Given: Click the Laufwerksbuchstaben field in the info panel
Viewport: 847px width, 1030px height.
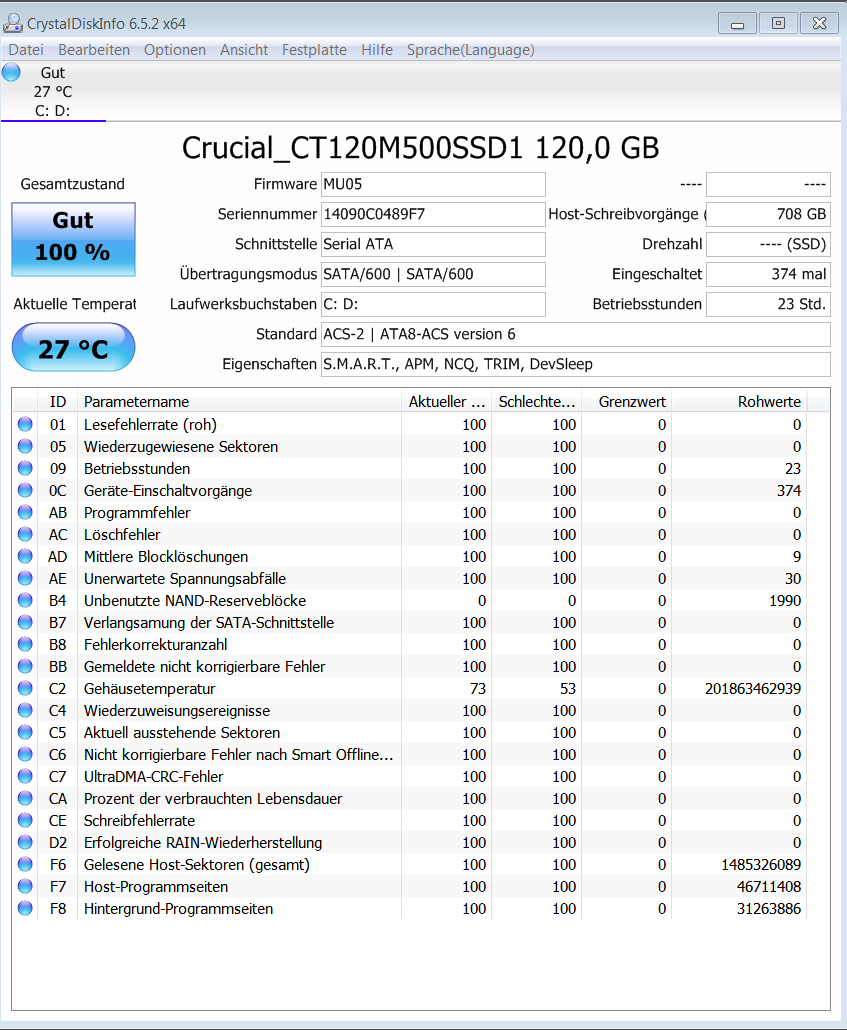Looking at the screenshot, I should click(x=433, y=304).
